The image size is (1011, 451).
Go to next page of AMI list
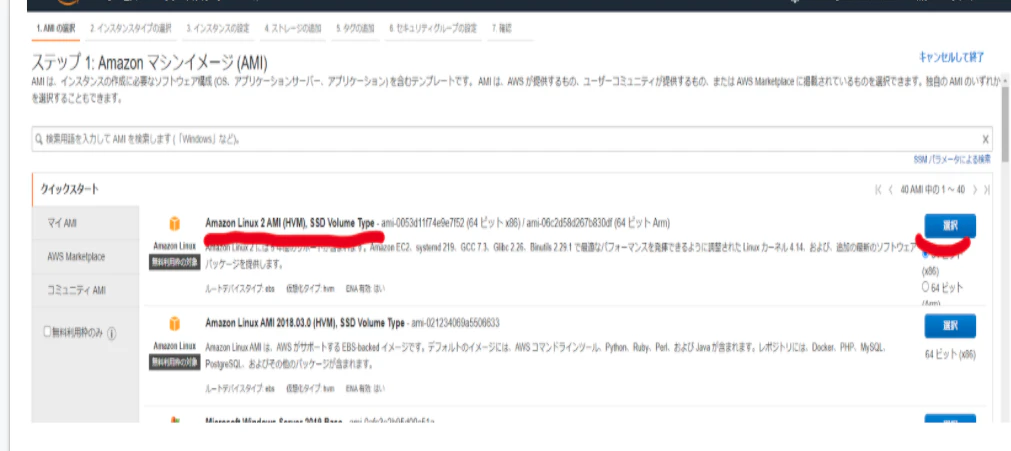pyautogui.click(x=975, y=190)
